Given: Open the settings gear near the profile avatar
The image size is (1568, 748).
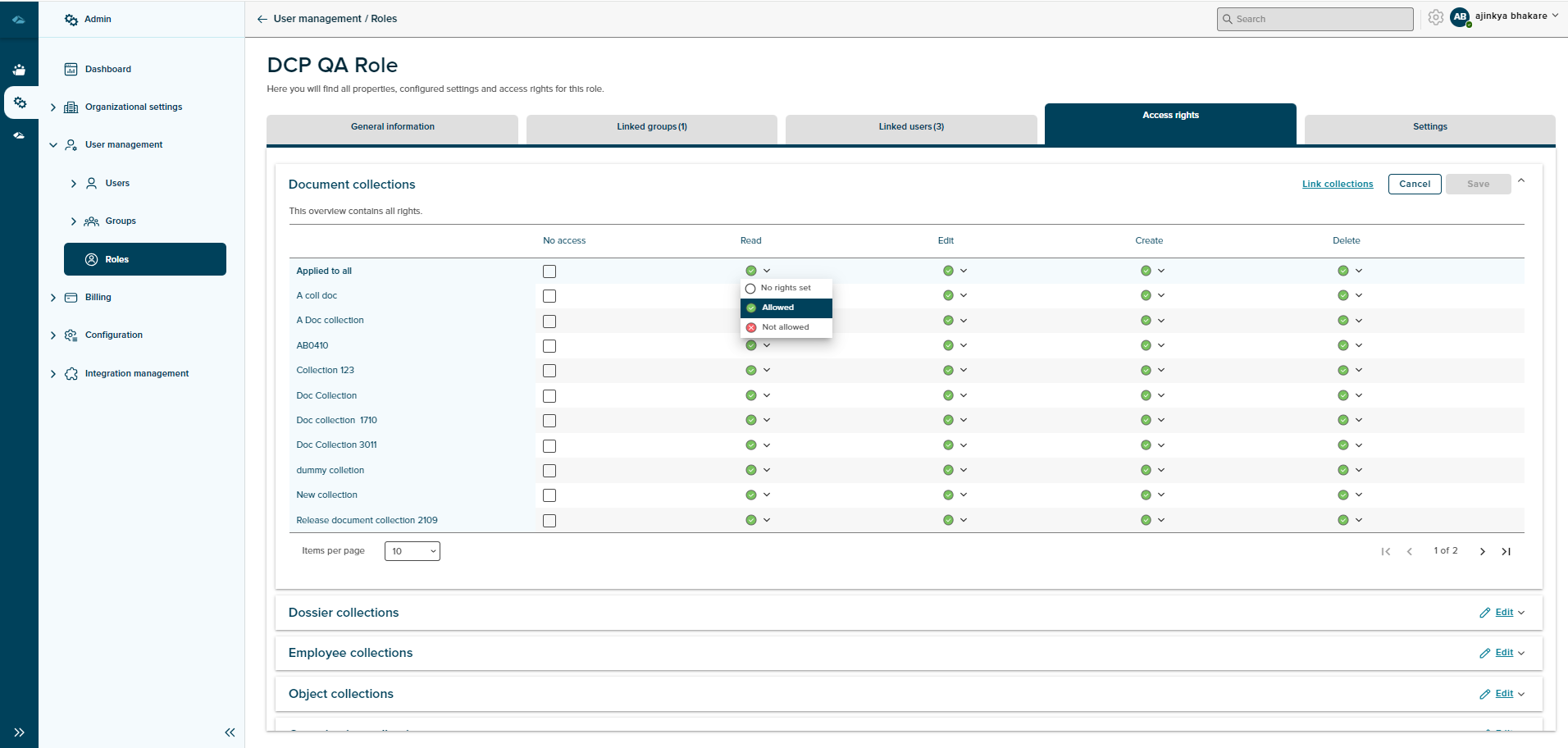Looking at the screenshot, I should (x=1435, y=17).
